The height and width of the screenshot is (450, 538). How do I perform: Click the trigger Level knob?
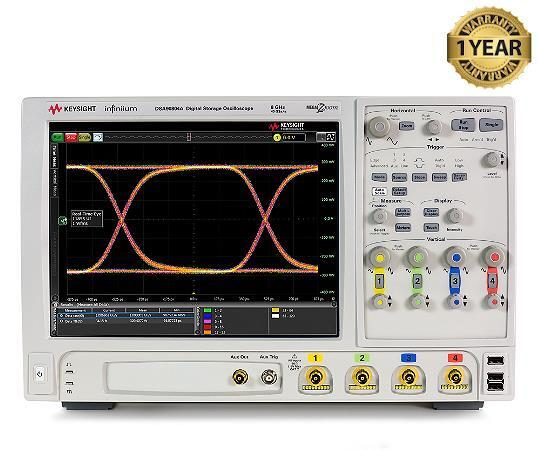tap(492, 160)
